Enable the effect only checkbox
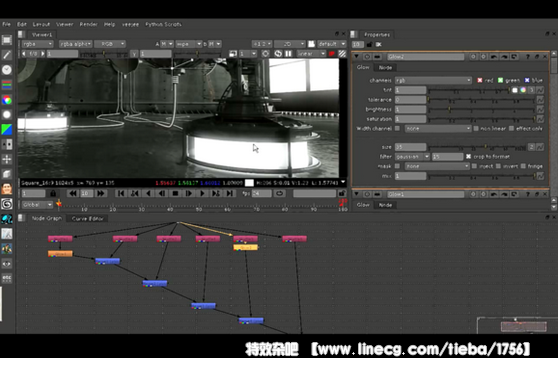 pyautogui.click(x=511, y=129)
